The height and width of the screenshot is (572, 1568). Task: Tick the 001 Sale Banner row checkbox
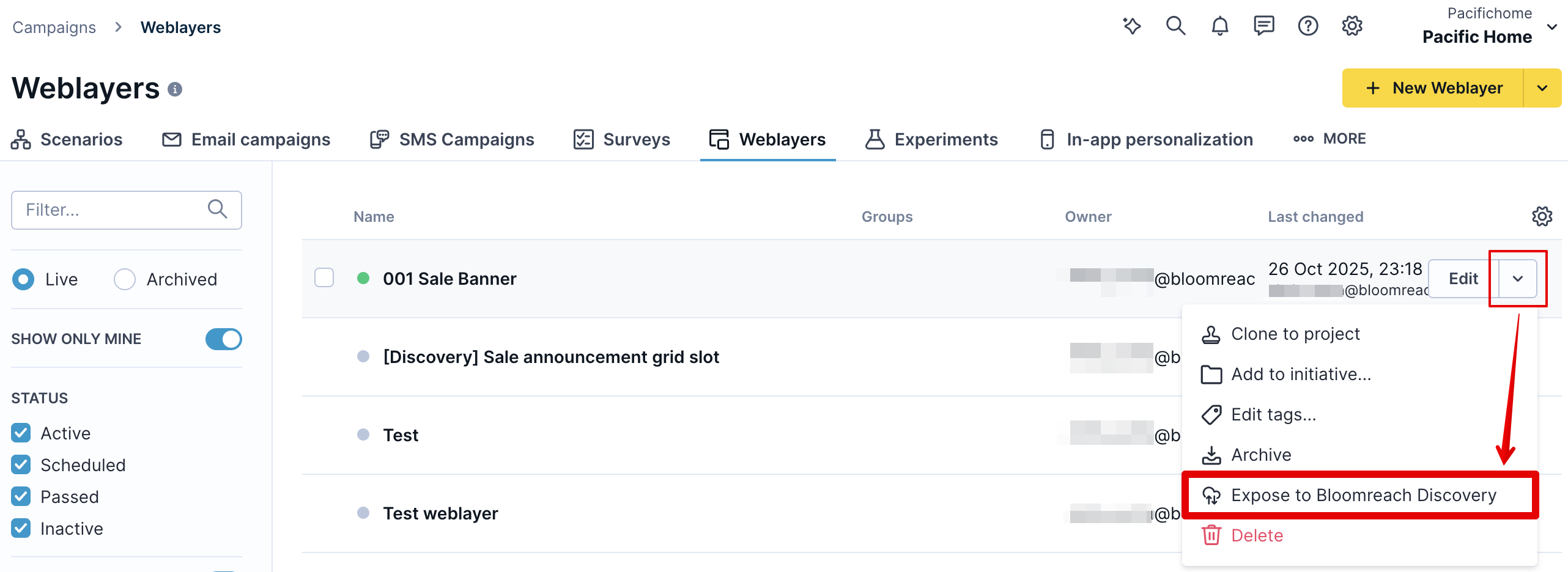[324, 278]
